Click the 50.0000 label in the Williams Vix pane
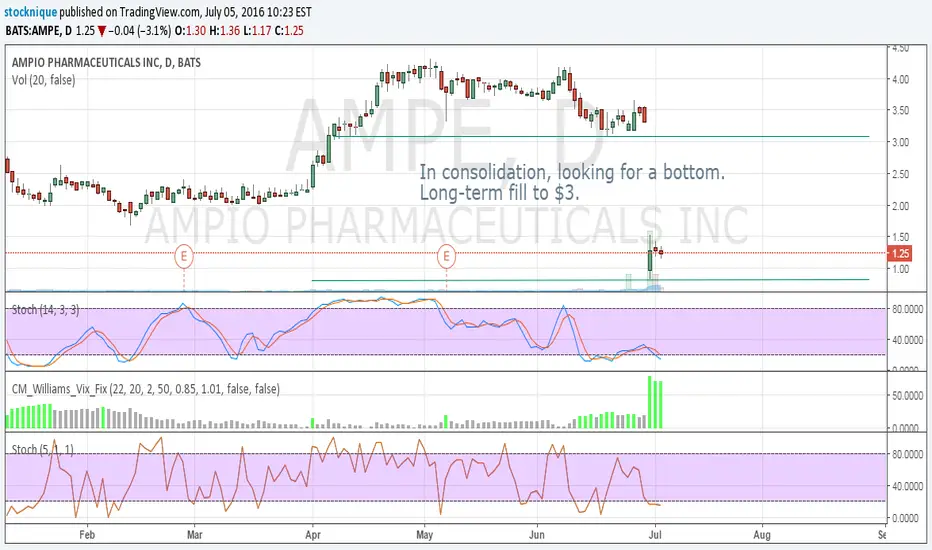This screenshot has width=932, height=550. (x=907, y=395)
